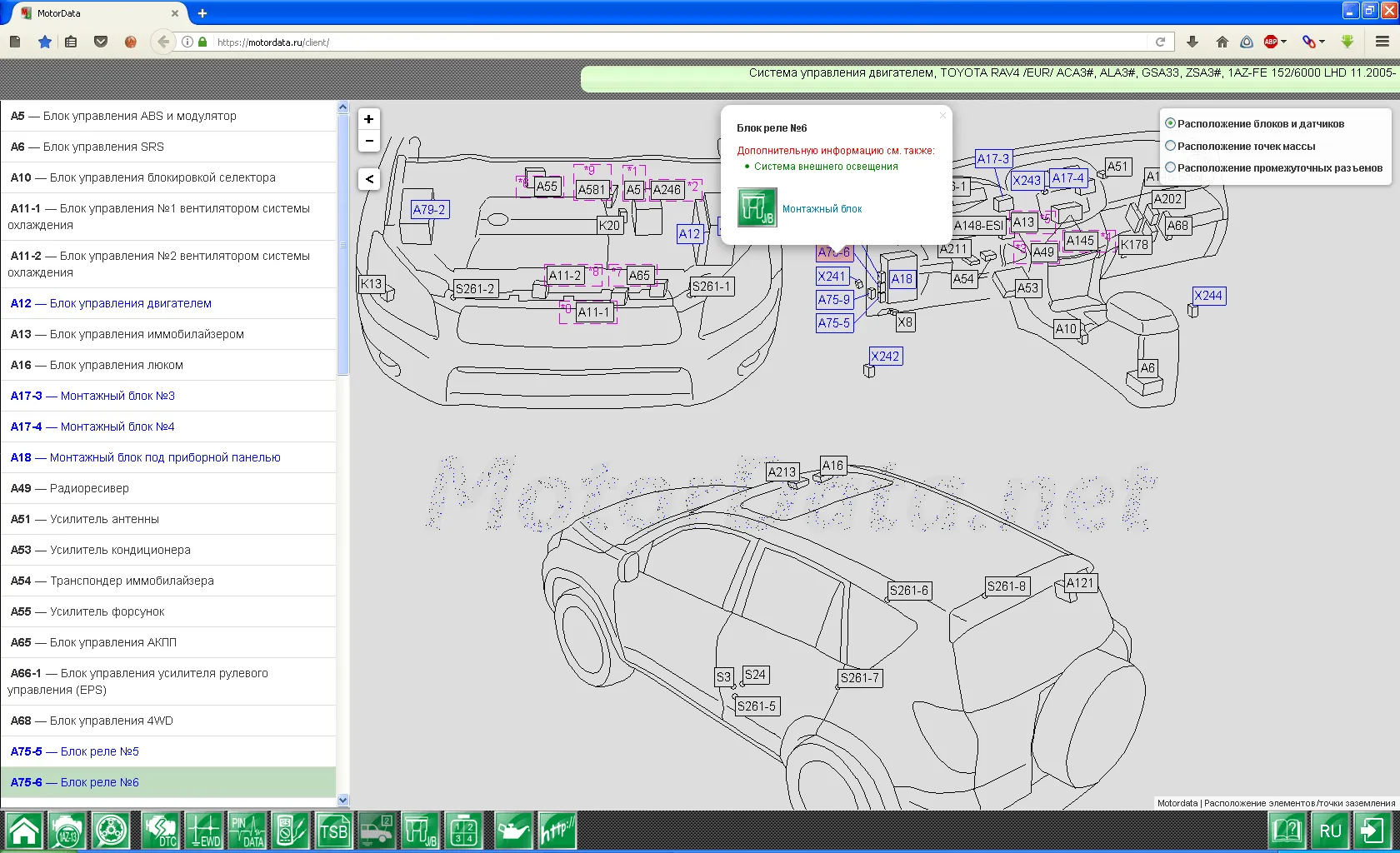This screenshot has height=853, width=1400.
Task: Open the browser hamburger menu
Action: click(x=1382, y=42)
